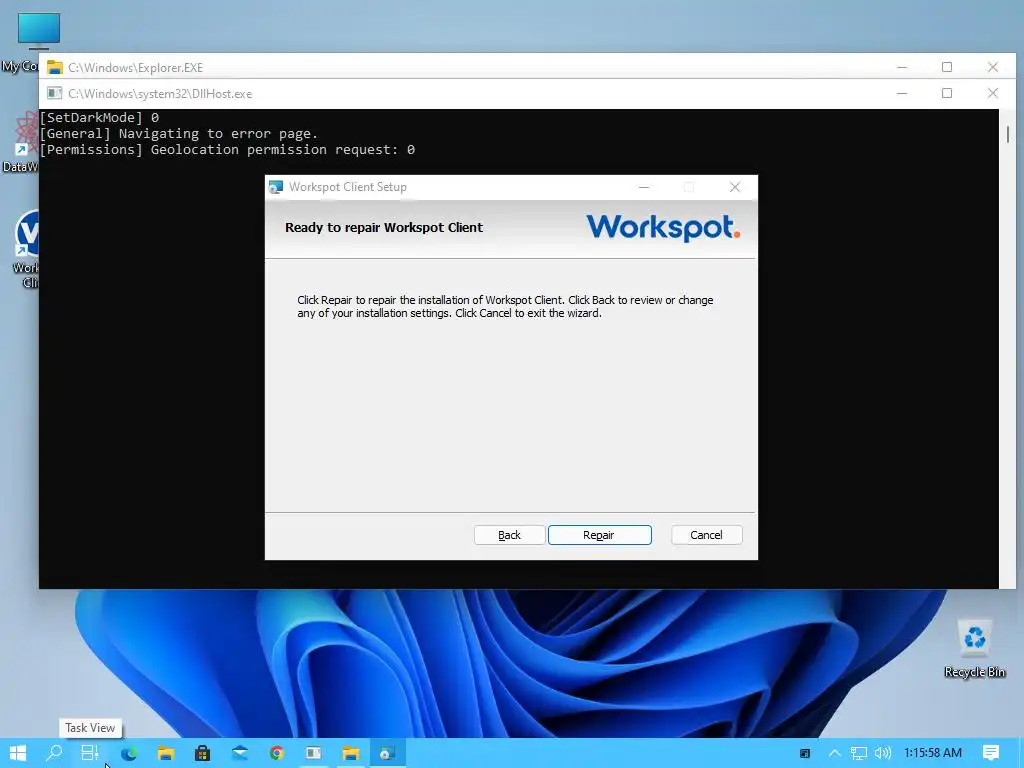Open Task View from the taskbar
1024x768 pixels.
tap(89, 753)
